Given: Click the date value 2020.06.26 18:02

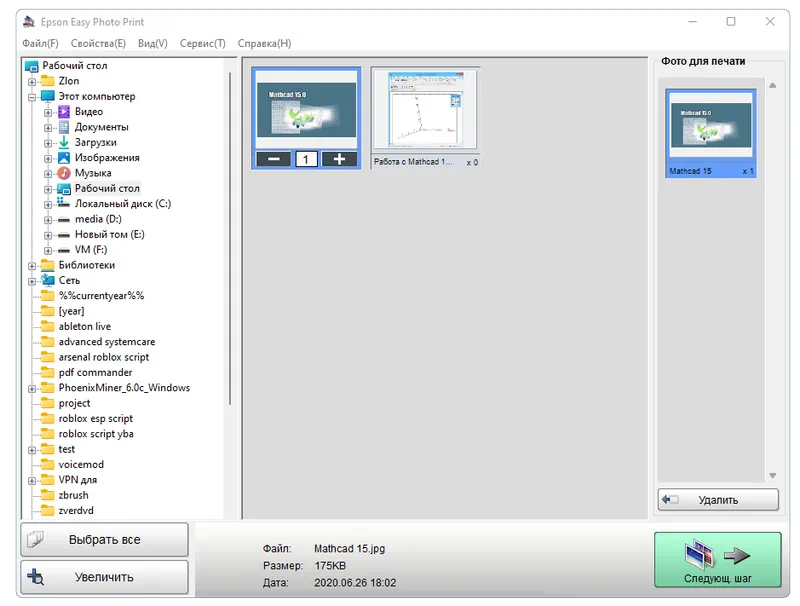Looking at the screenshot, I should [x=355, y=583].
